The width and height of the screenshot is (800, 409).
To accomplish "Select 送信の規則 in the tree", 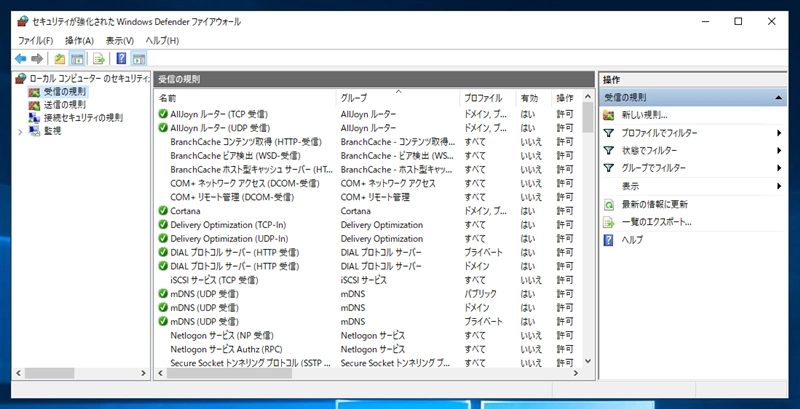I will [x=64, y=105].
